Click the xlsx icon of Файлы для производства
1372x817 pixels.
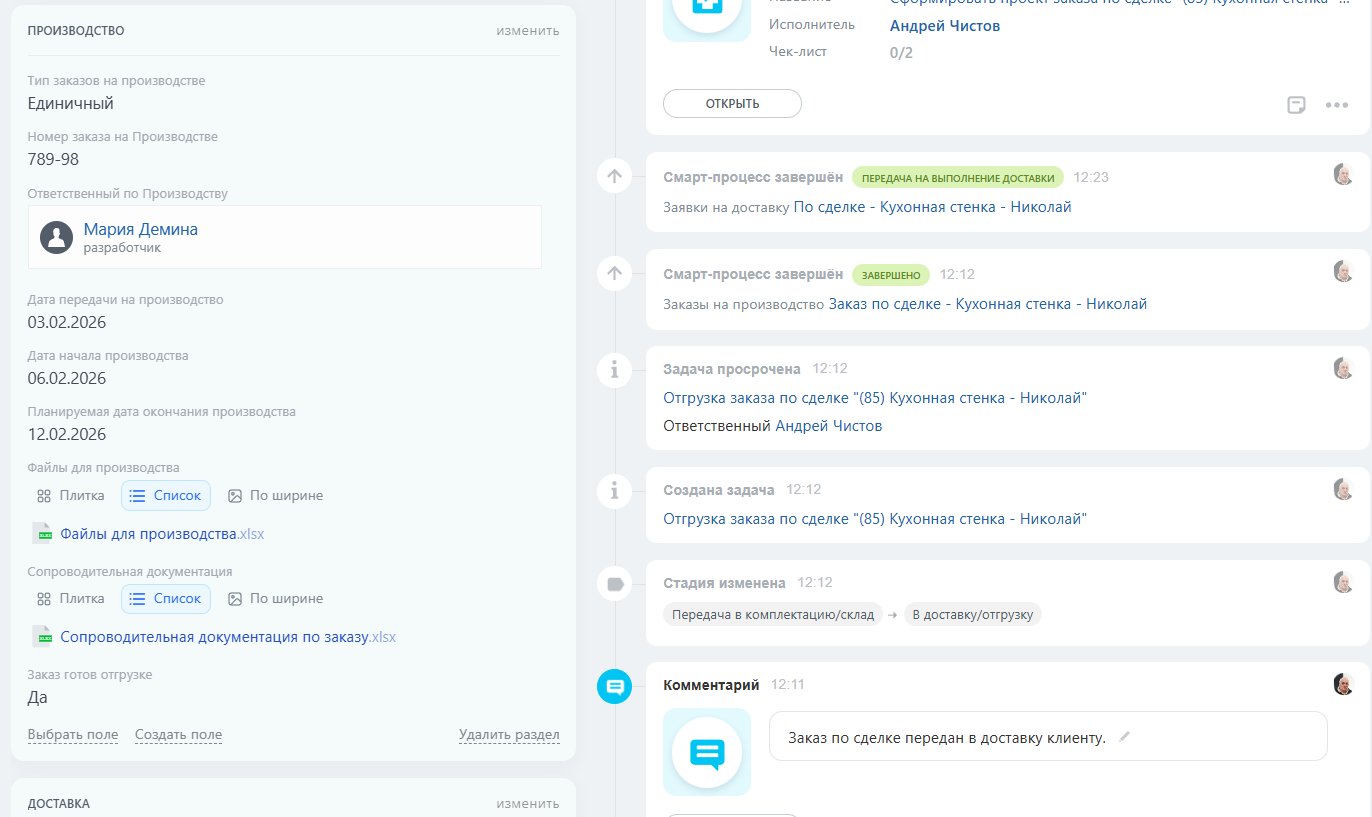point(42,534)
